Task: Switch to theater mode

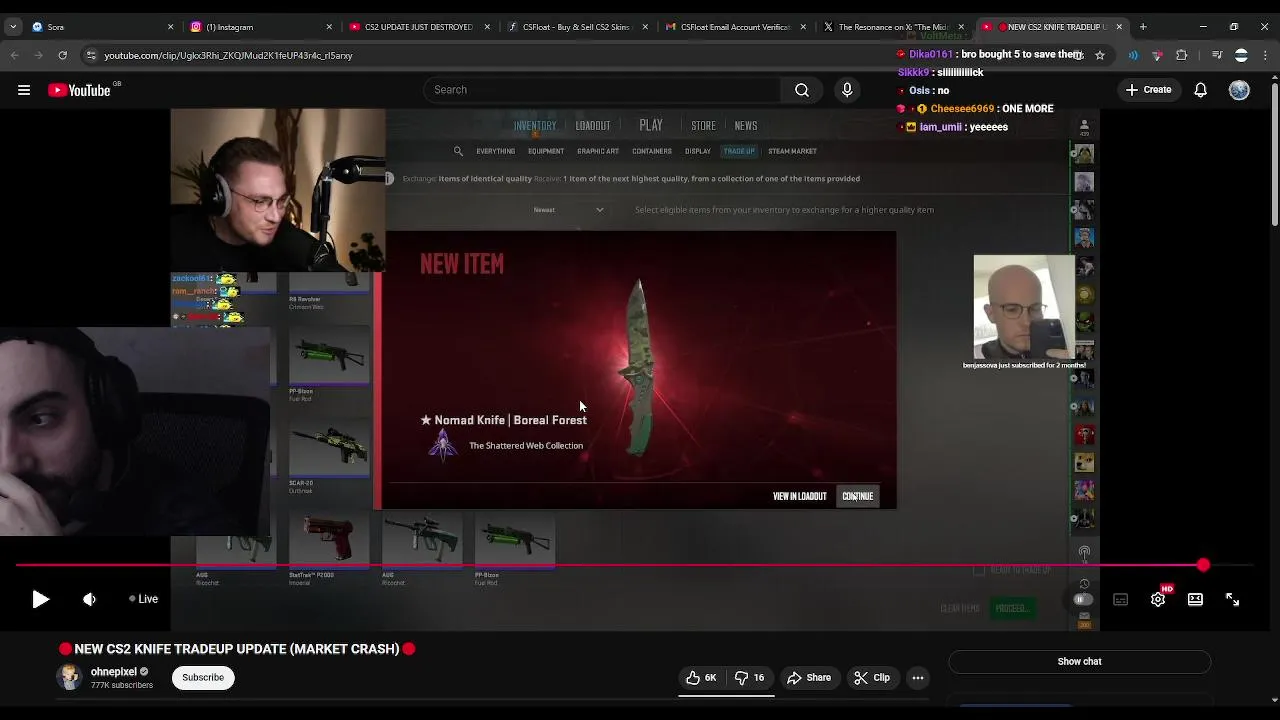Action: click(x=1195, y=599)
